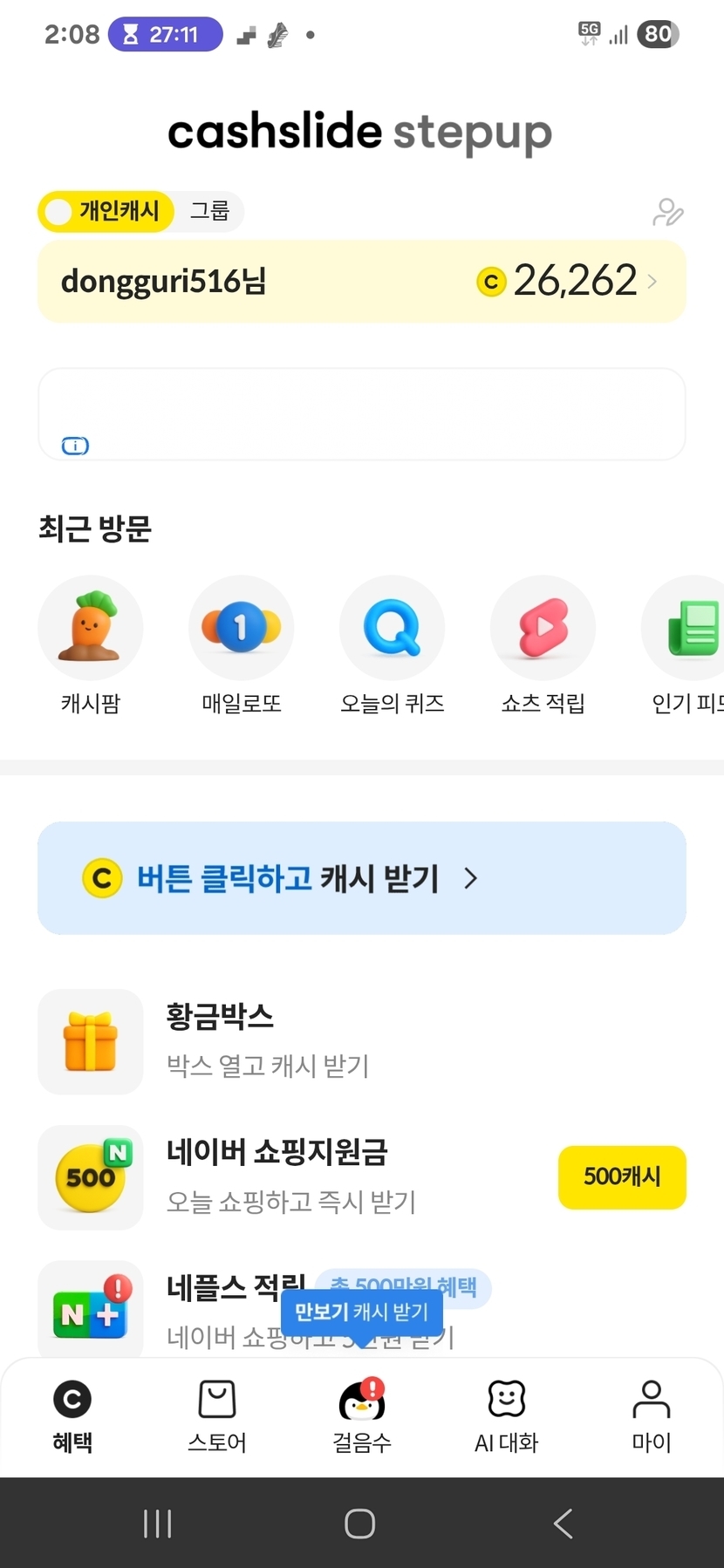724x1568 pixels.
Task: Open the 버튼 클릭하고 캐시 받기 banner arrow
Action: (x=471, y=878)
